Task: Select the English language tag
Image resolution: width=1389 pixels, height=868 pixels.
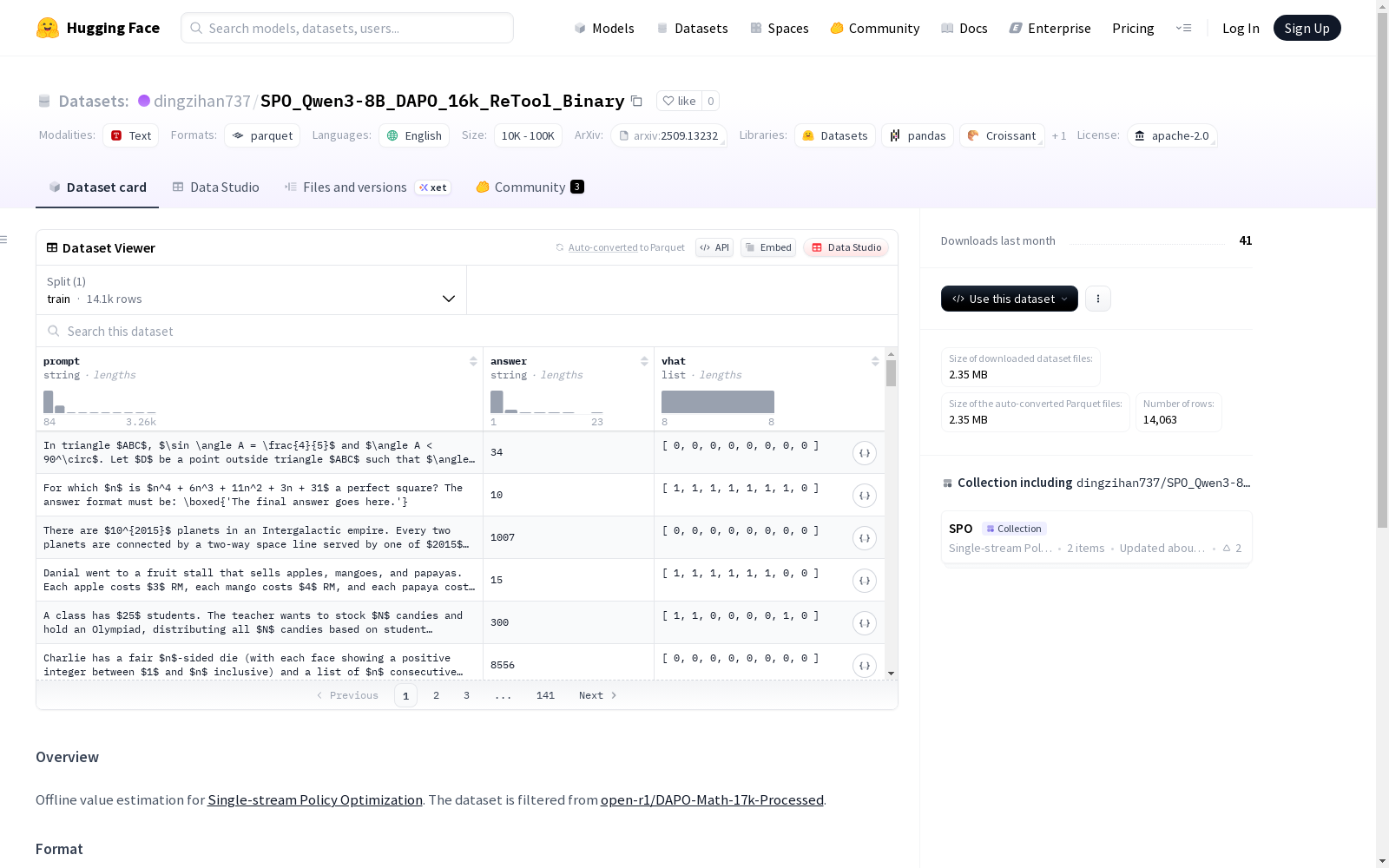Action: point(414,135)
